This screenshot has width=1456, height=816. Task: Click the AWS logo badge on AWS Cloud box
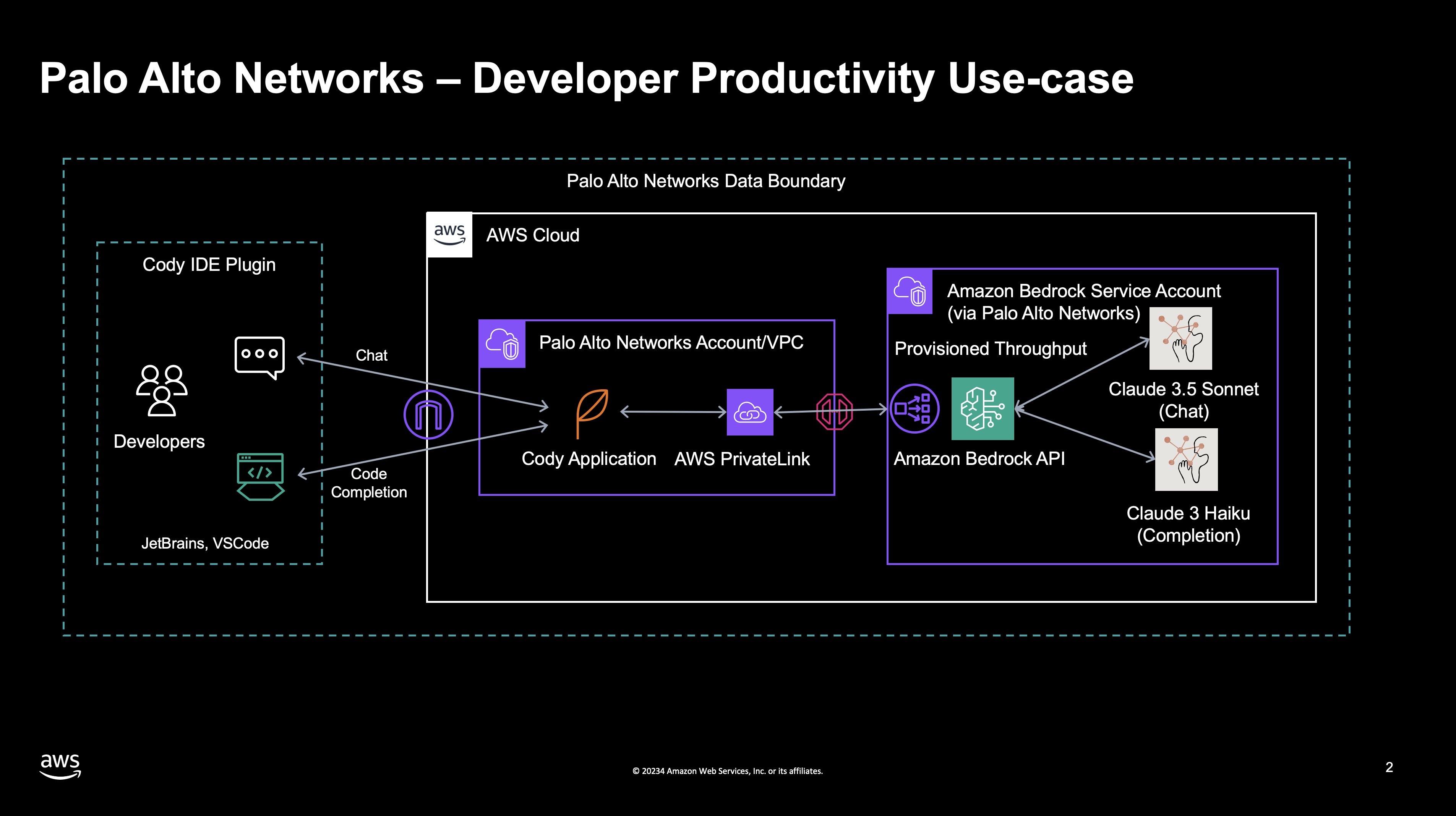449,235
